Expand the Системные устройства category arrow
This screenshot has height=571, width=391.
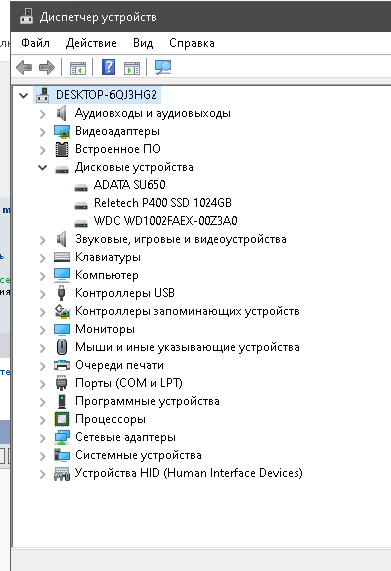click(x=43, y=456)
